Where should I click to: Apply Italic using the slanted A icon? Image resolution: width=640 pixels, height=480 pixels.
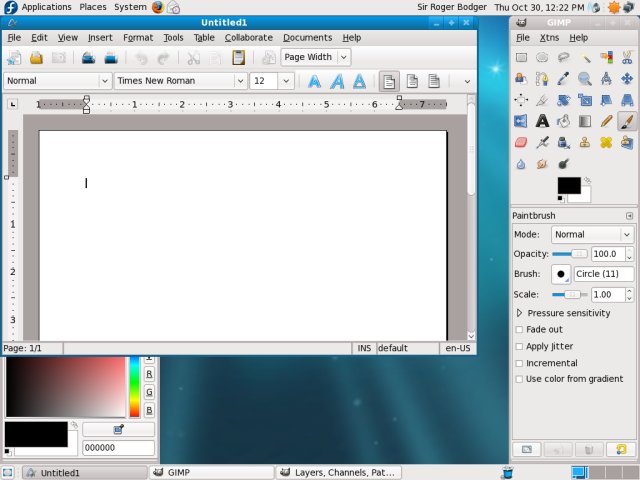[x=337, y=81]
